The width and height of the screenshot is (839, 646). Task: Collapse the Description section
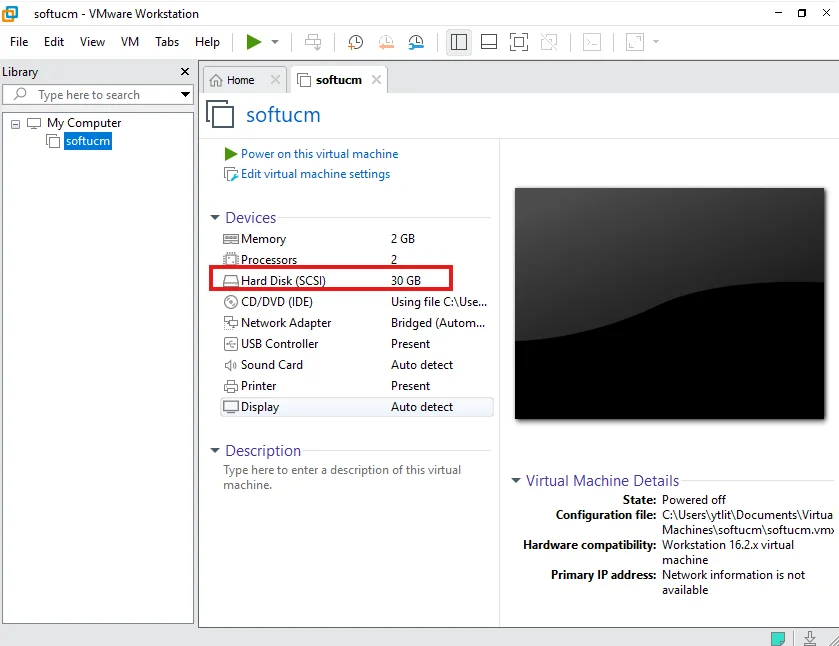click(x=215, y=451)
